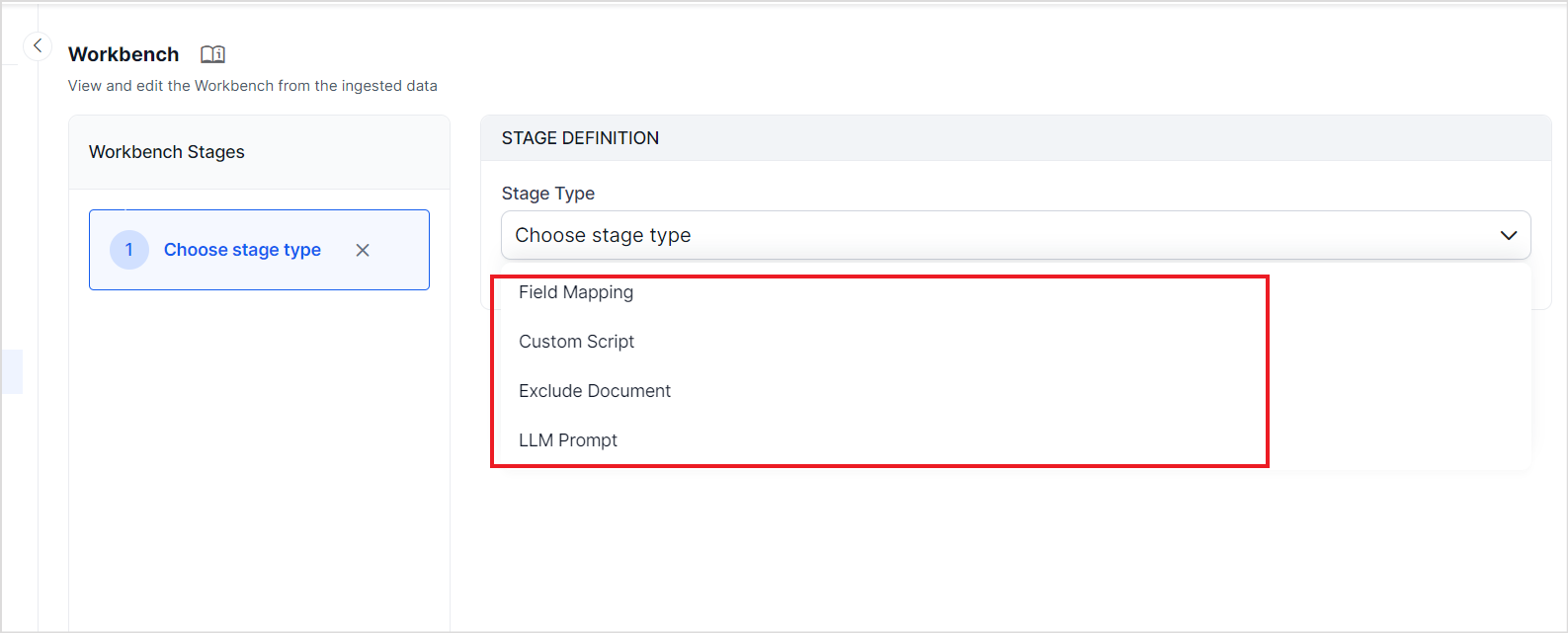Click the numbered 1 stage badge
The width and height of the screenshot is (1568, 633).
click(128, 250)
